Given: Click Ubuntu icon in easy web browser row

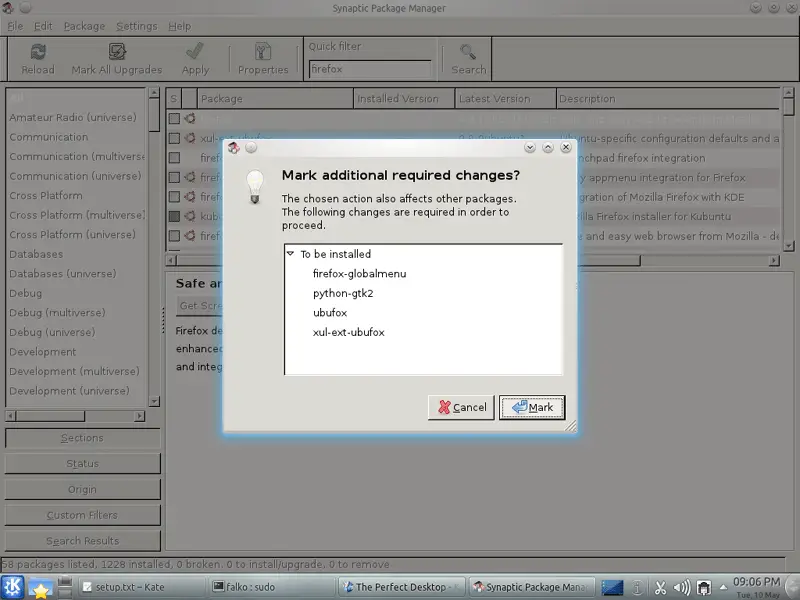Looking at the screenshot, I should coord(190,236).
